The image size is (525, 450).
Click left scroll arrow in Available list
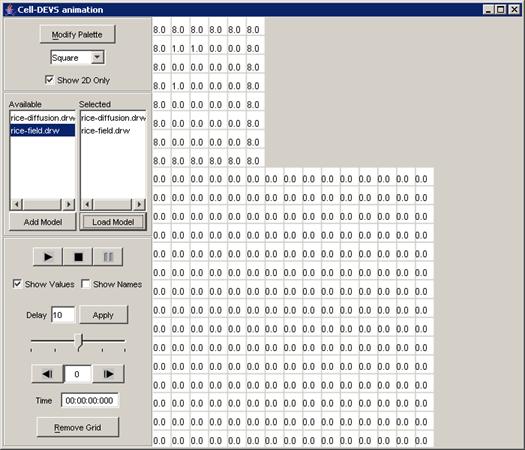[16, 204]
